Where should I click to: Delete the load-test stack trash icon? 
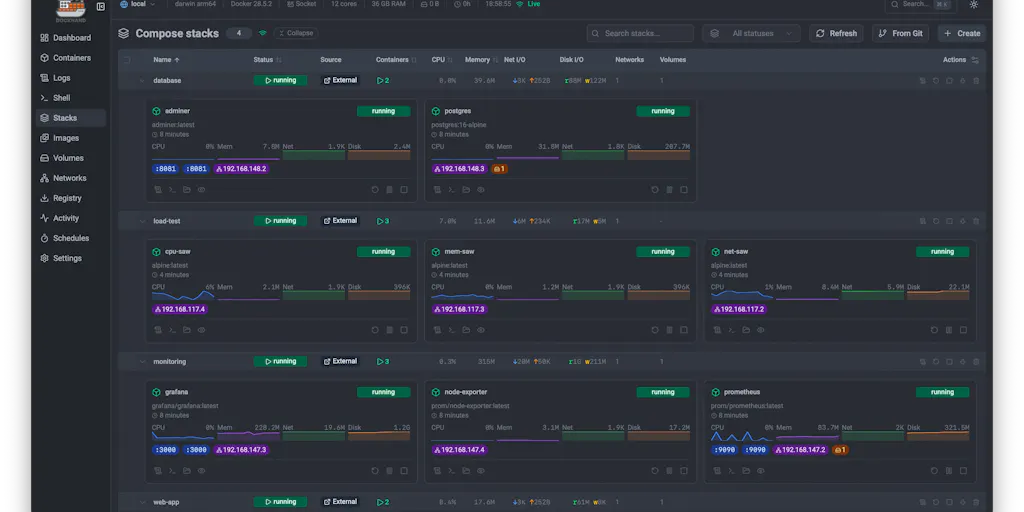[x=976, y=221]
